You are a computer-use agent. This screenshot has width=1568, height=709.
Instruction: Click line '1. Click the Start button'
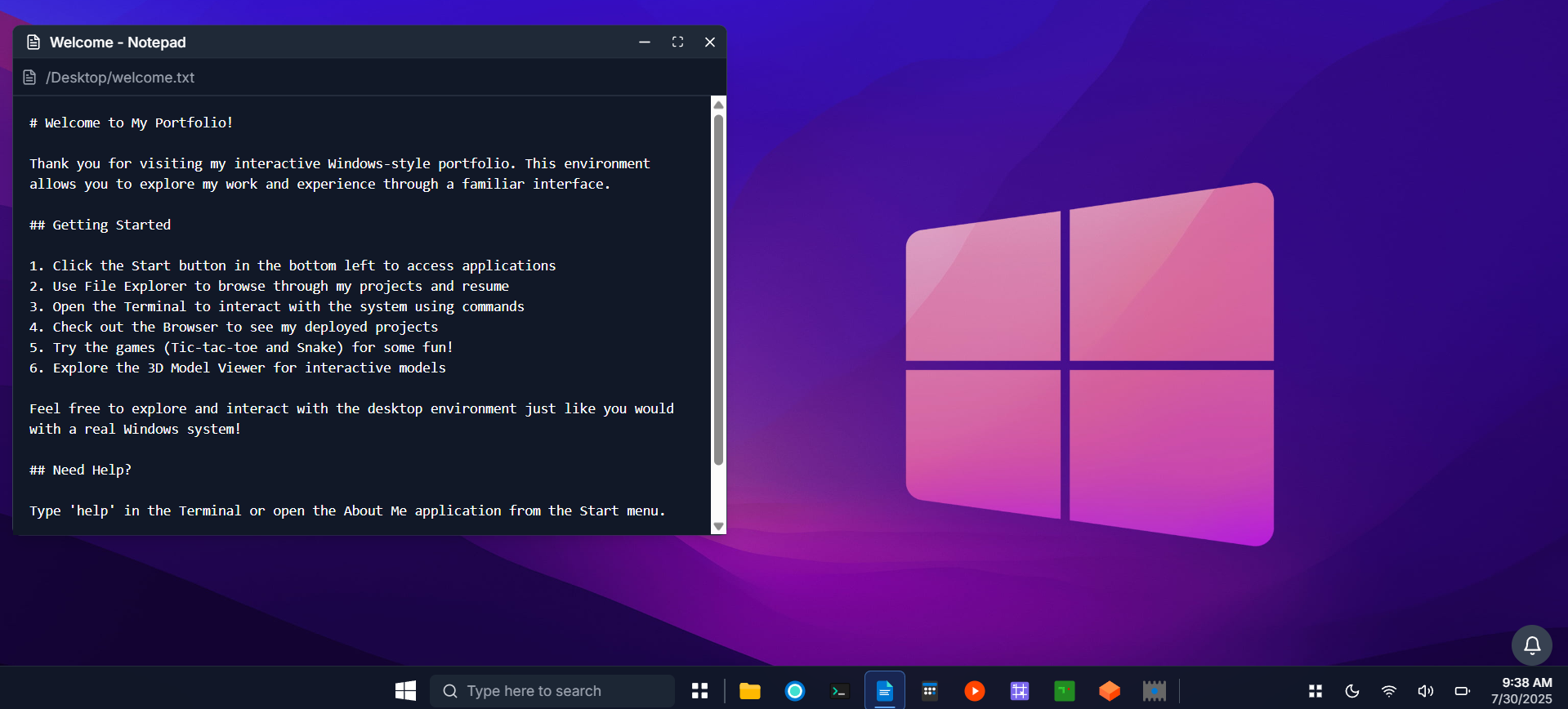pyautogui.click(x=293, y=265)
